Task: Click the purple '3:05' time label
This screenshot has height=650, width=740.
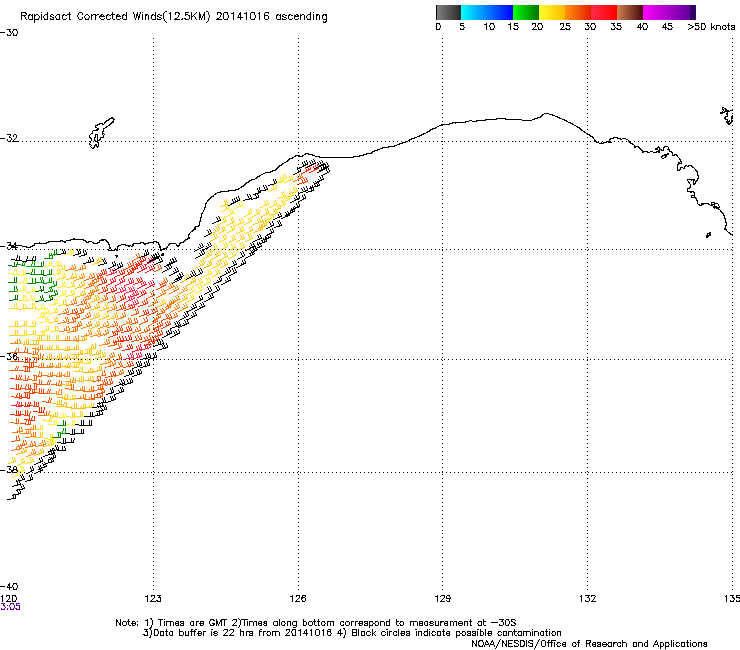Action: point(10,607)
